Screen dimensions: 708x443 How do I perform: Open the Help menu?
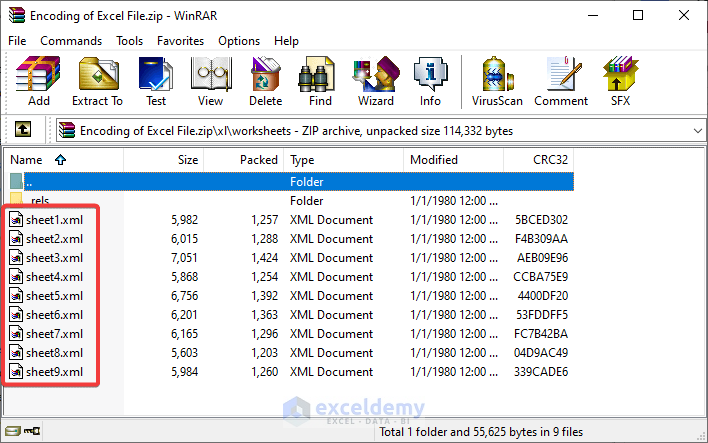pyautogui.click(x=286, y=41)
